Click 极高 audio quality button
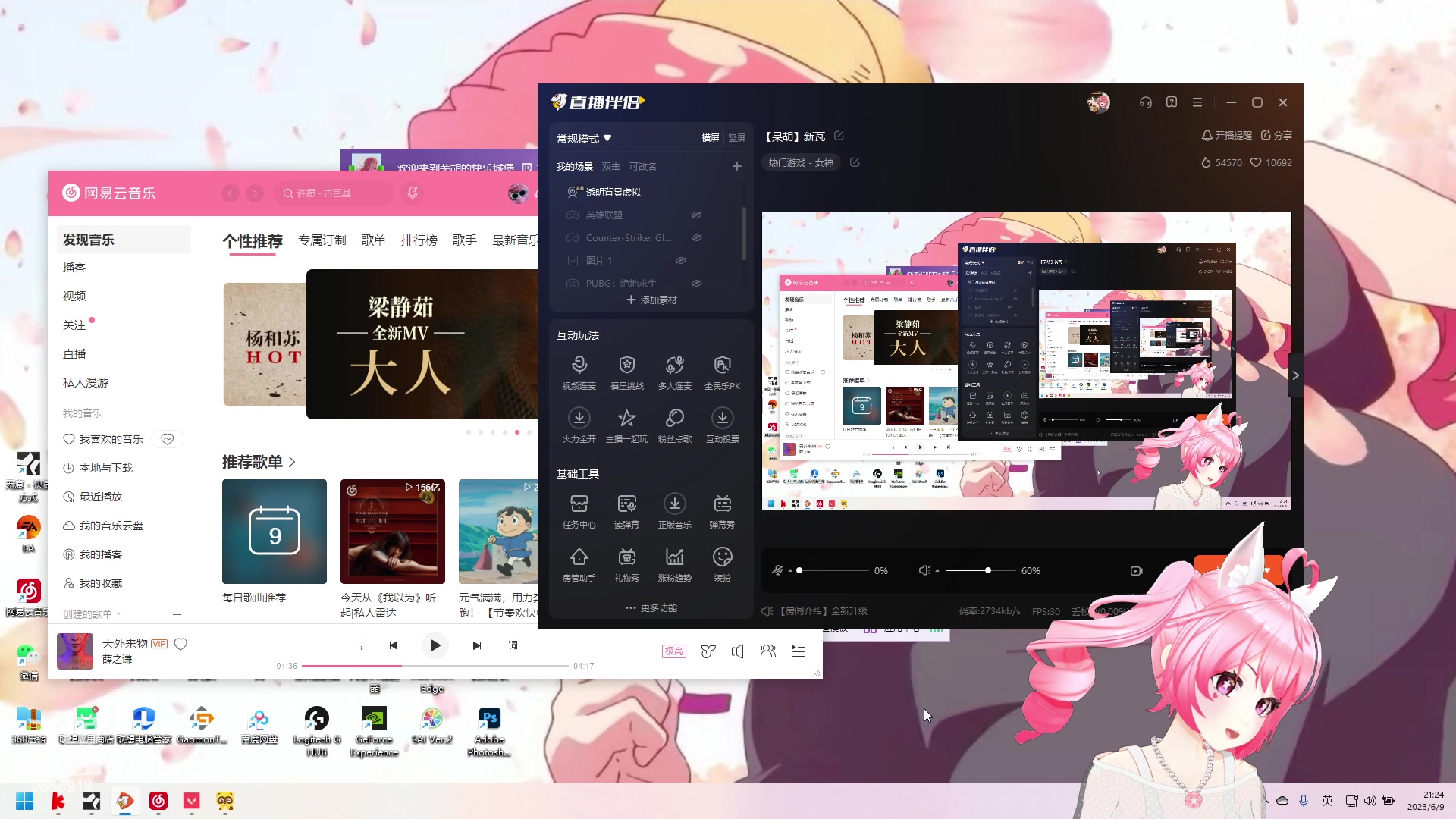The height and width of the screenshot is (819, 1456). click(x=674, y=651)
